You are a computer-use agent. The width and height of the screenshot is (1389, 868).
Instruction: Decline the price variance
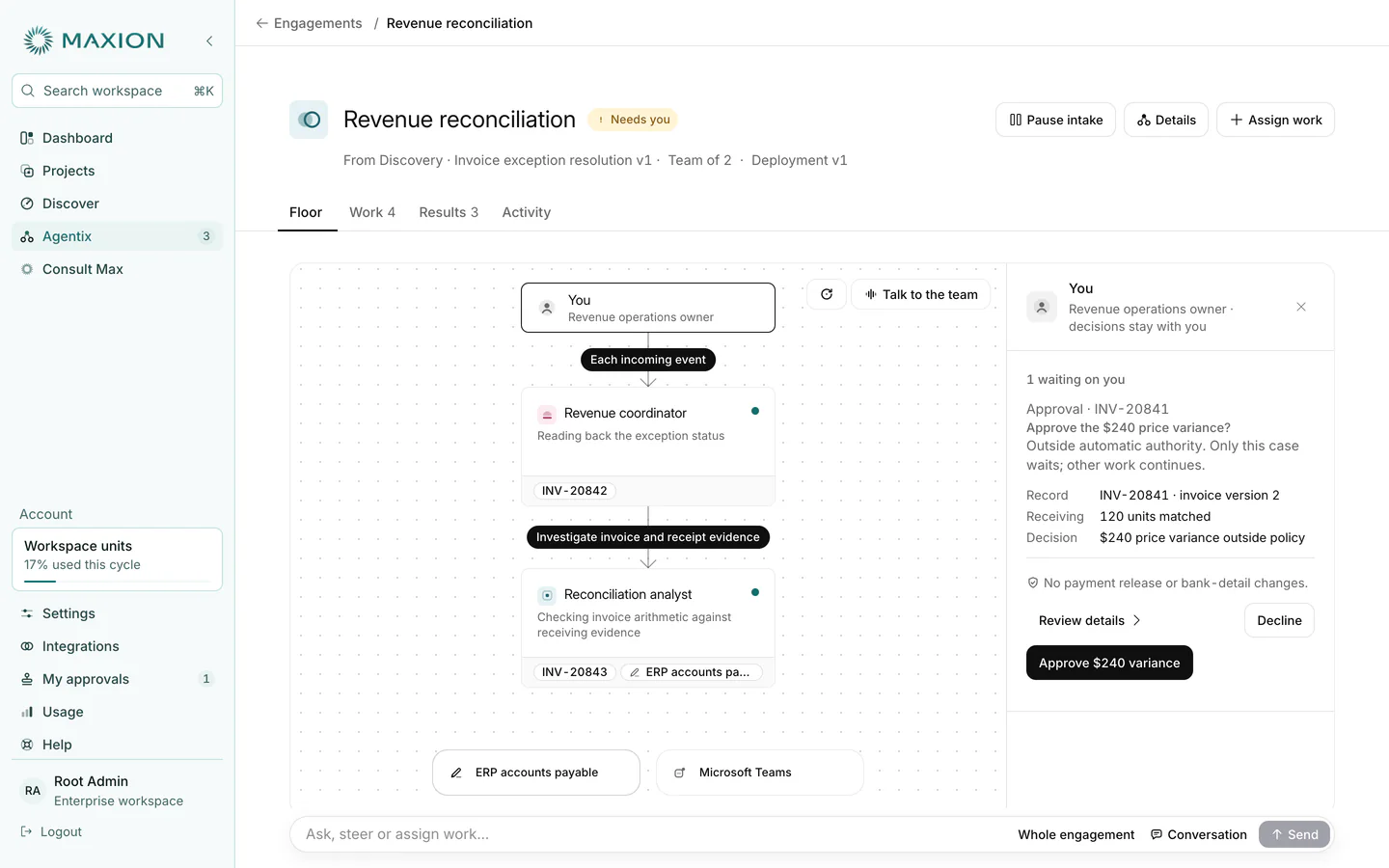click(x=1279, y=620)
